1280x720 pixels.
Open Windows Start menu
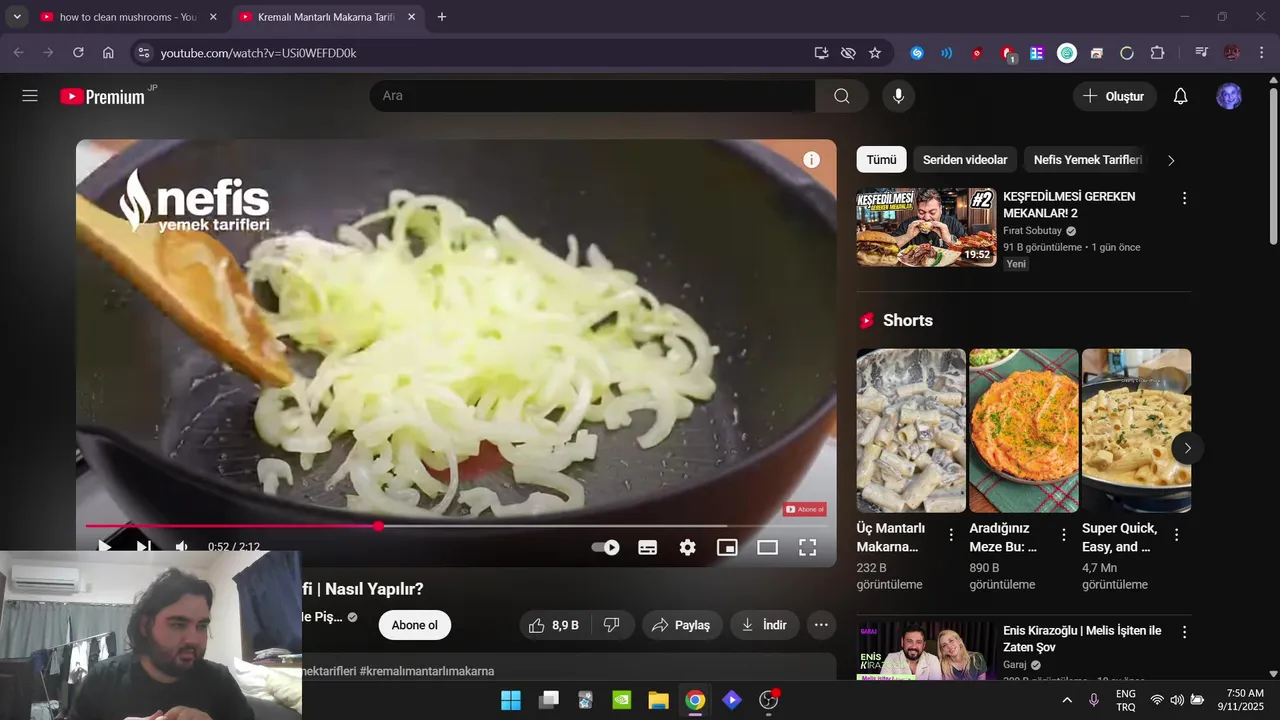pos(511,700)
